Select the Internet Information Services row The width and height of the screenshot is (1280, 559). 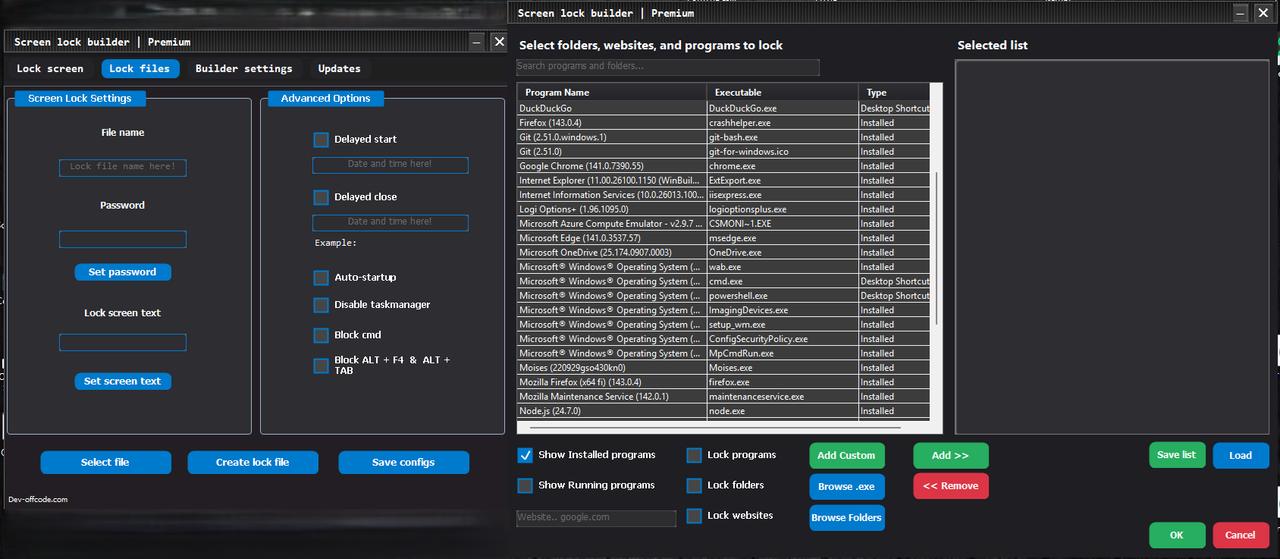pos(723,195)
